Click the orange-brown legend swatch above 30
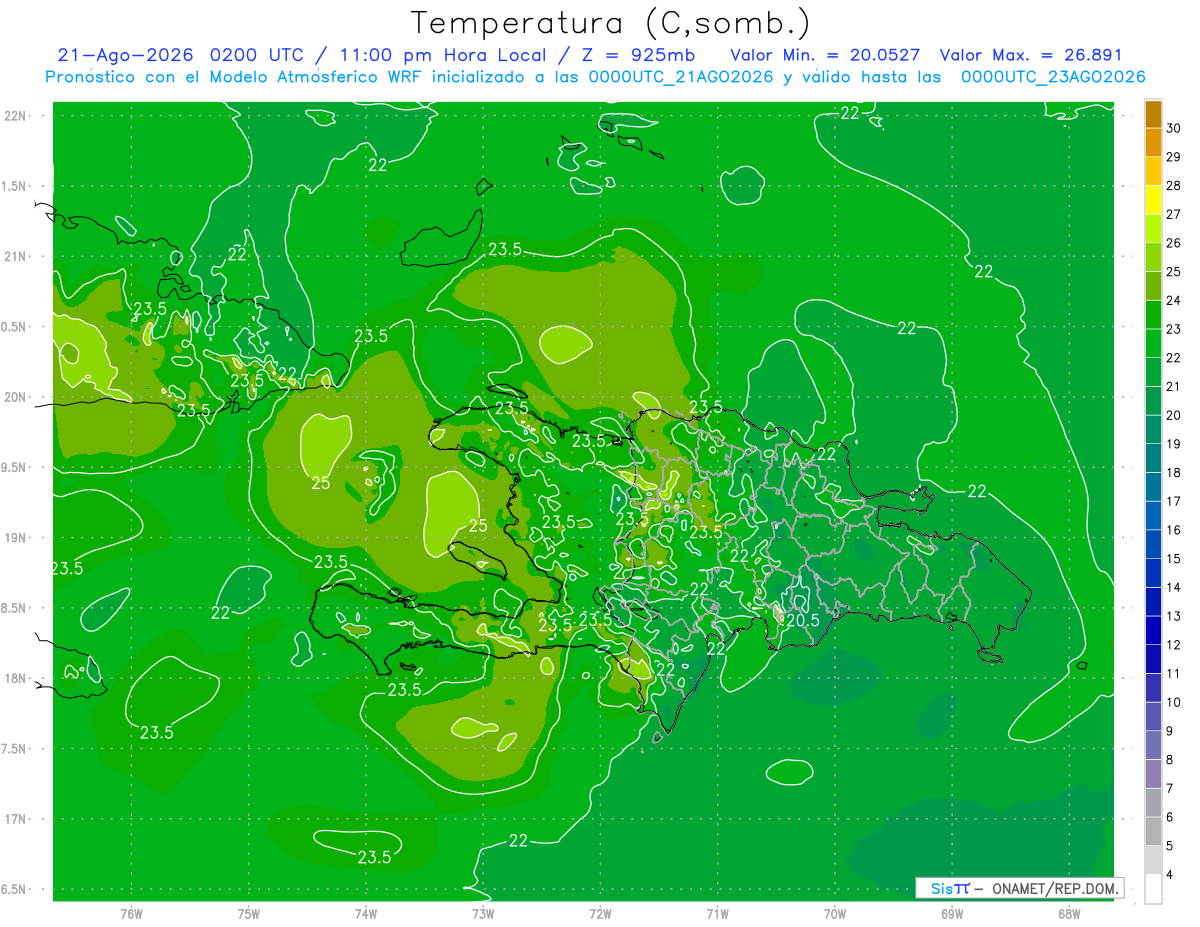This screenshot has height=927, width=1200. [x=1153, y=114]
